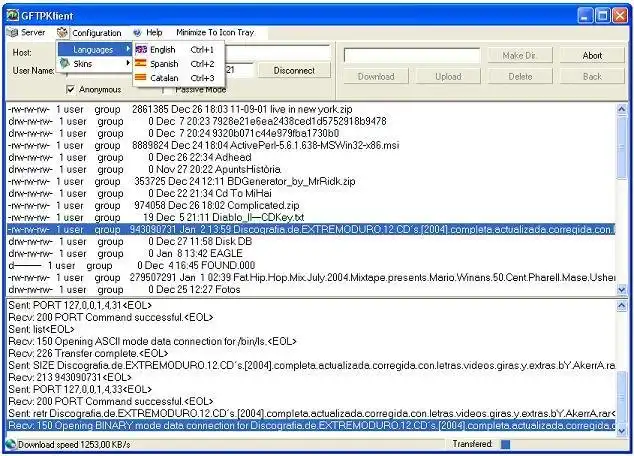
Task: Click the globe icon in status bar
Action: [11, 444]
